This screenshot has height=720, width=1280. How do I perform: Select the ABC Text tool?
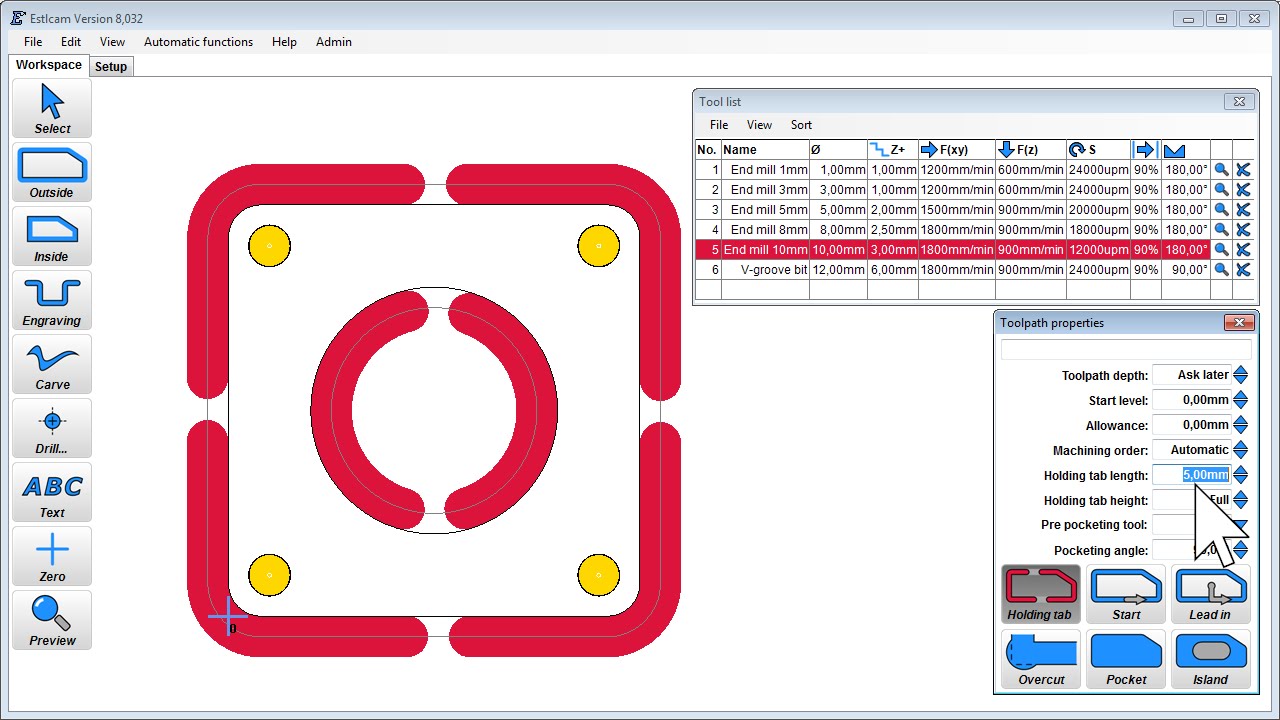point(52,492)
